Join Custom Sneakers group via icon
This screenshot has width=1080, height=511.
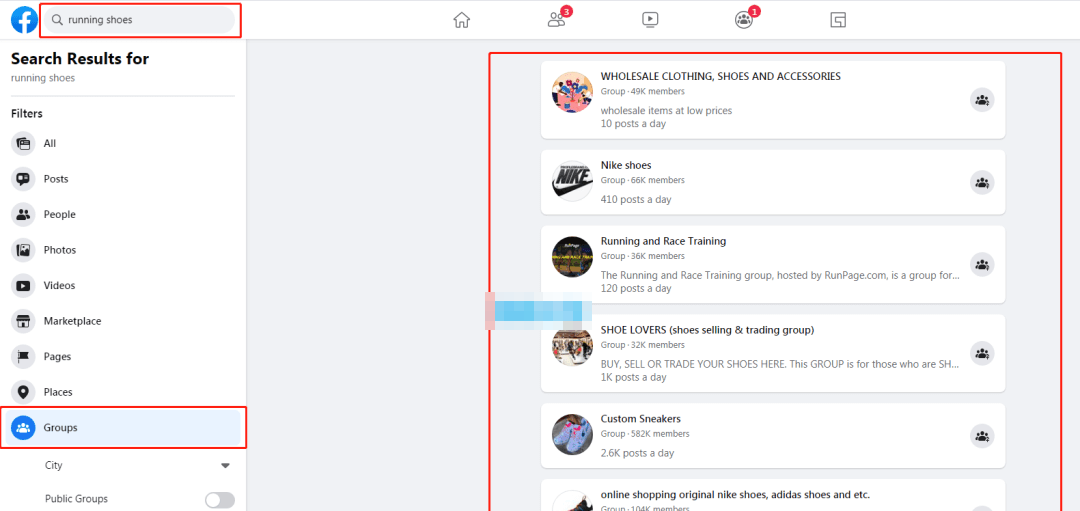[x=982, y=435]
